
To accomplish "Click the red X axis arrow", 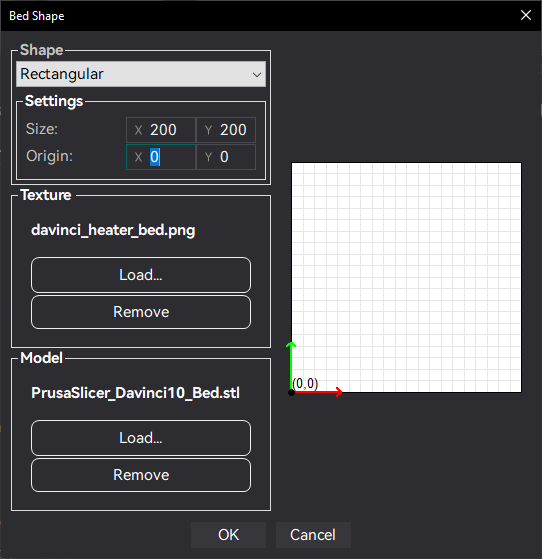I will [317, 392].
